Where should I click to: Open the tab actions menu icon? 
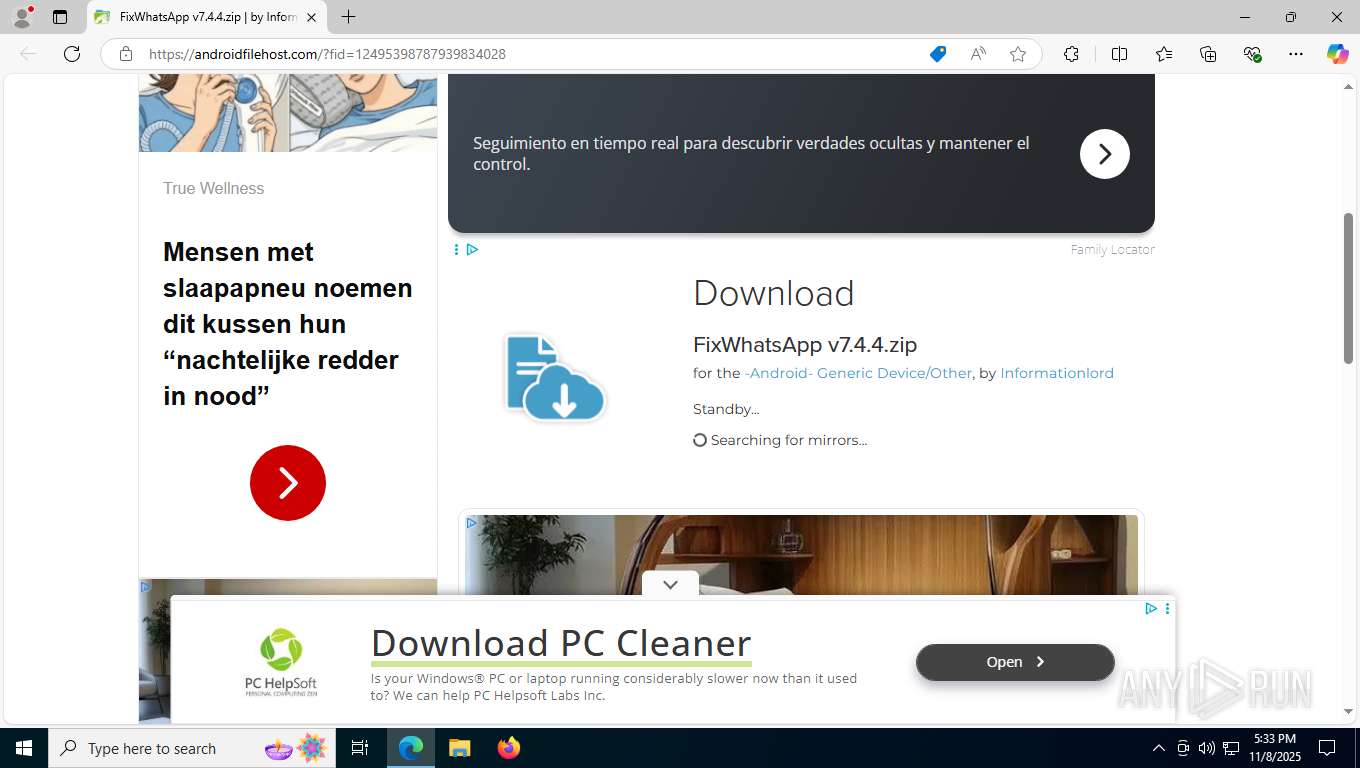pos(60,17)
